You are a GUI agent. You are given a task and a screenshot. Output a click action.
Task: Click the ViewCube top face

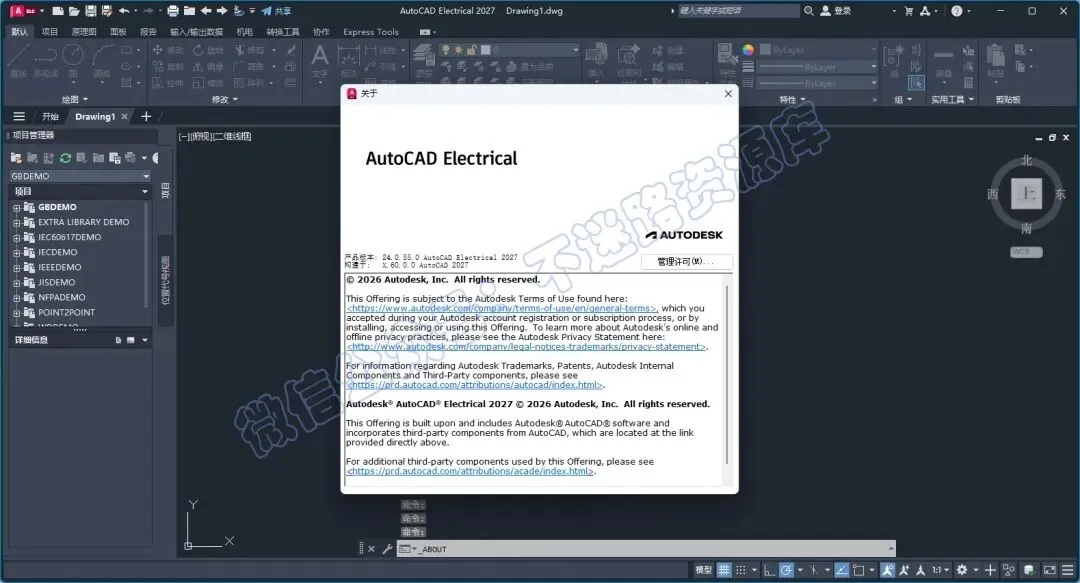[x=1026, y=194]
